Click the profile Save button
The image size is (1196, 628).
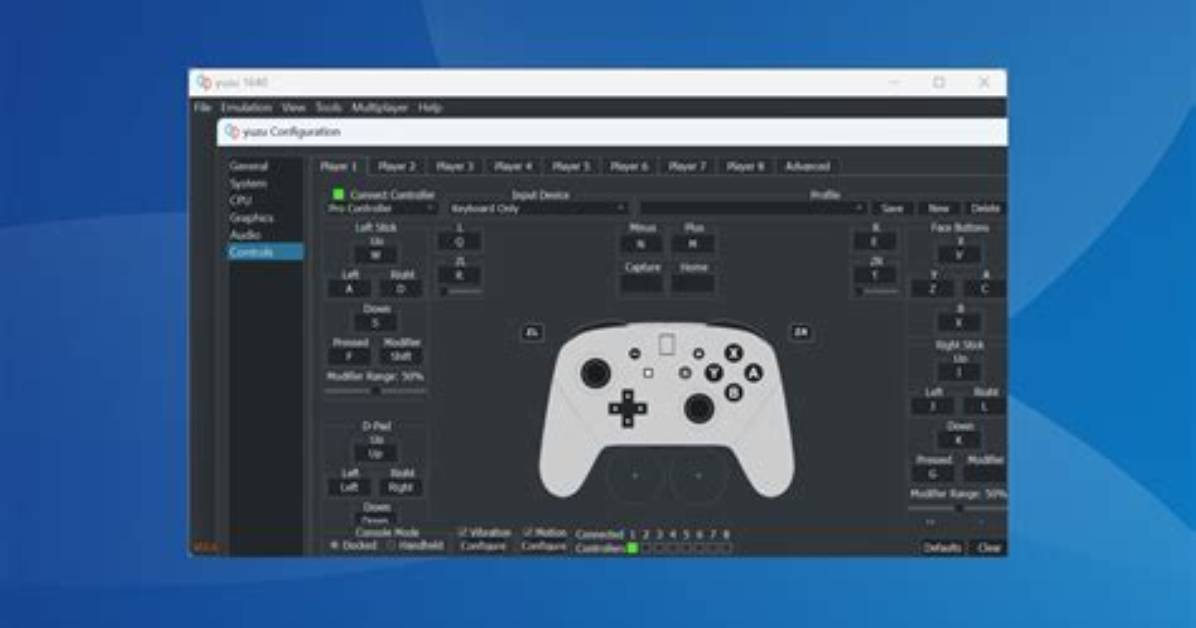tap(892, 208)
